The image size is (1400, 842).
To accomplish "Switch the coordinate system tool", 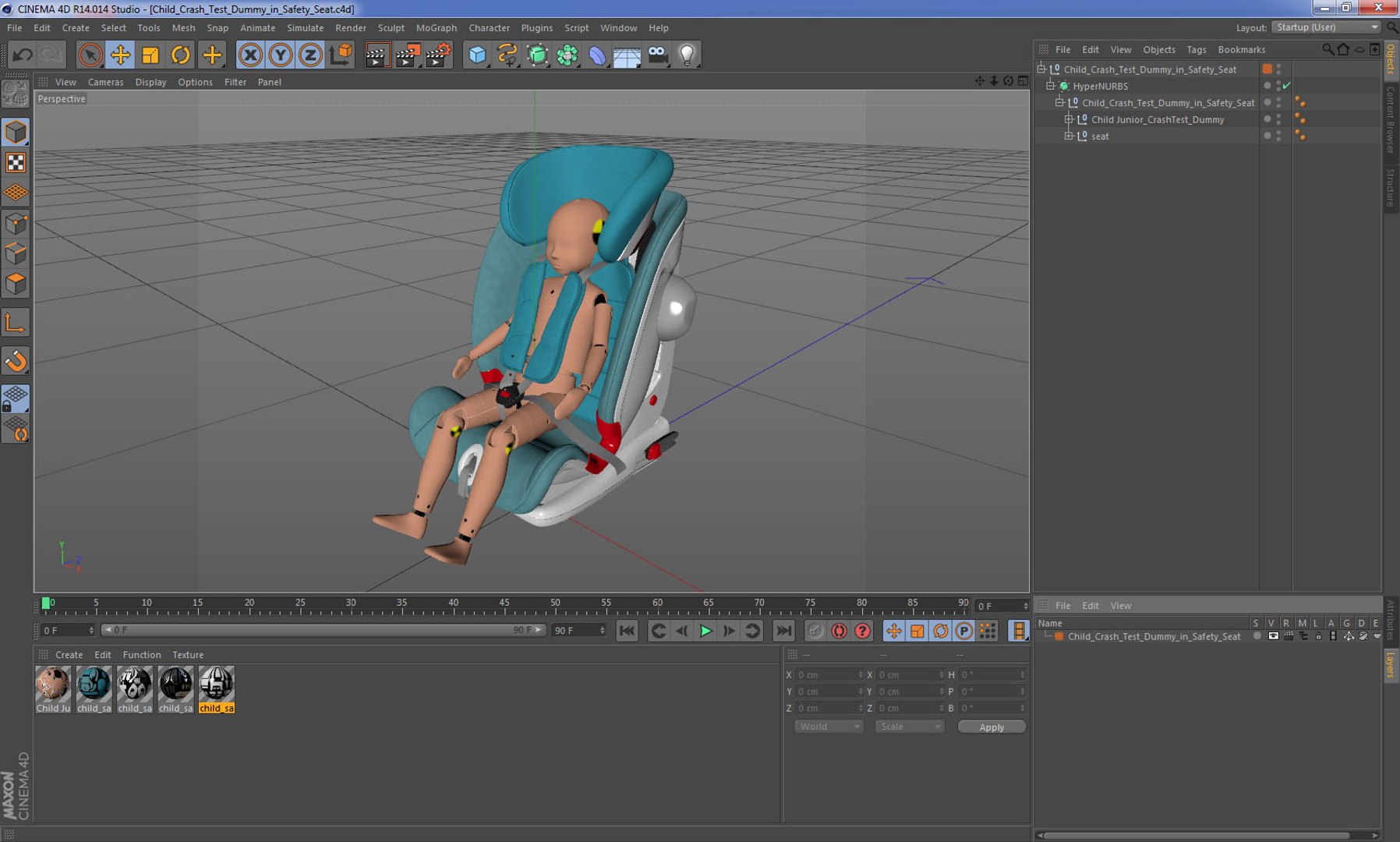I will click(341, 55).
